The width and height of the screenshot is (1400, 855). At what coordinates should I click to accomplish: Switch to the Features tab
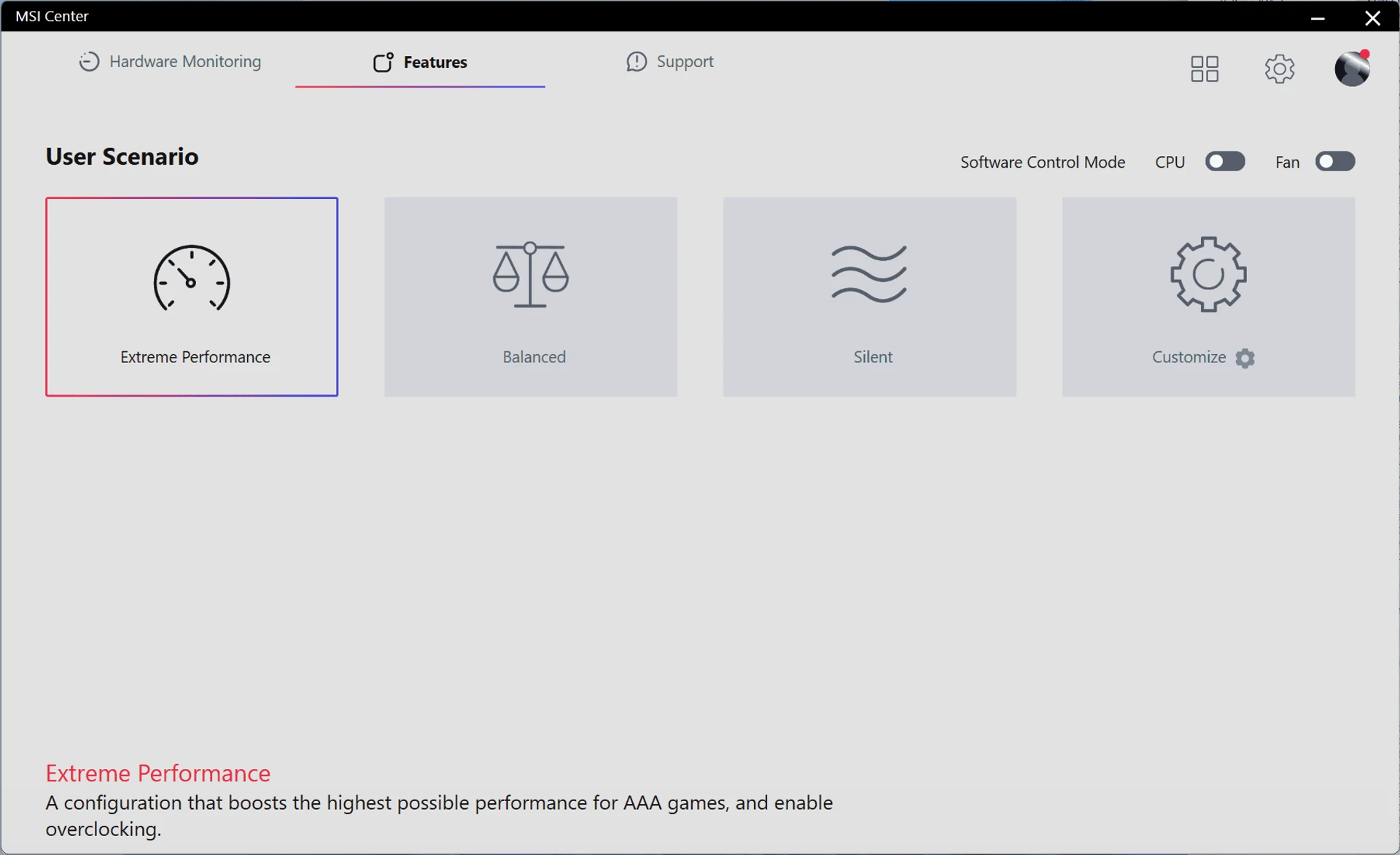point(420,62)
